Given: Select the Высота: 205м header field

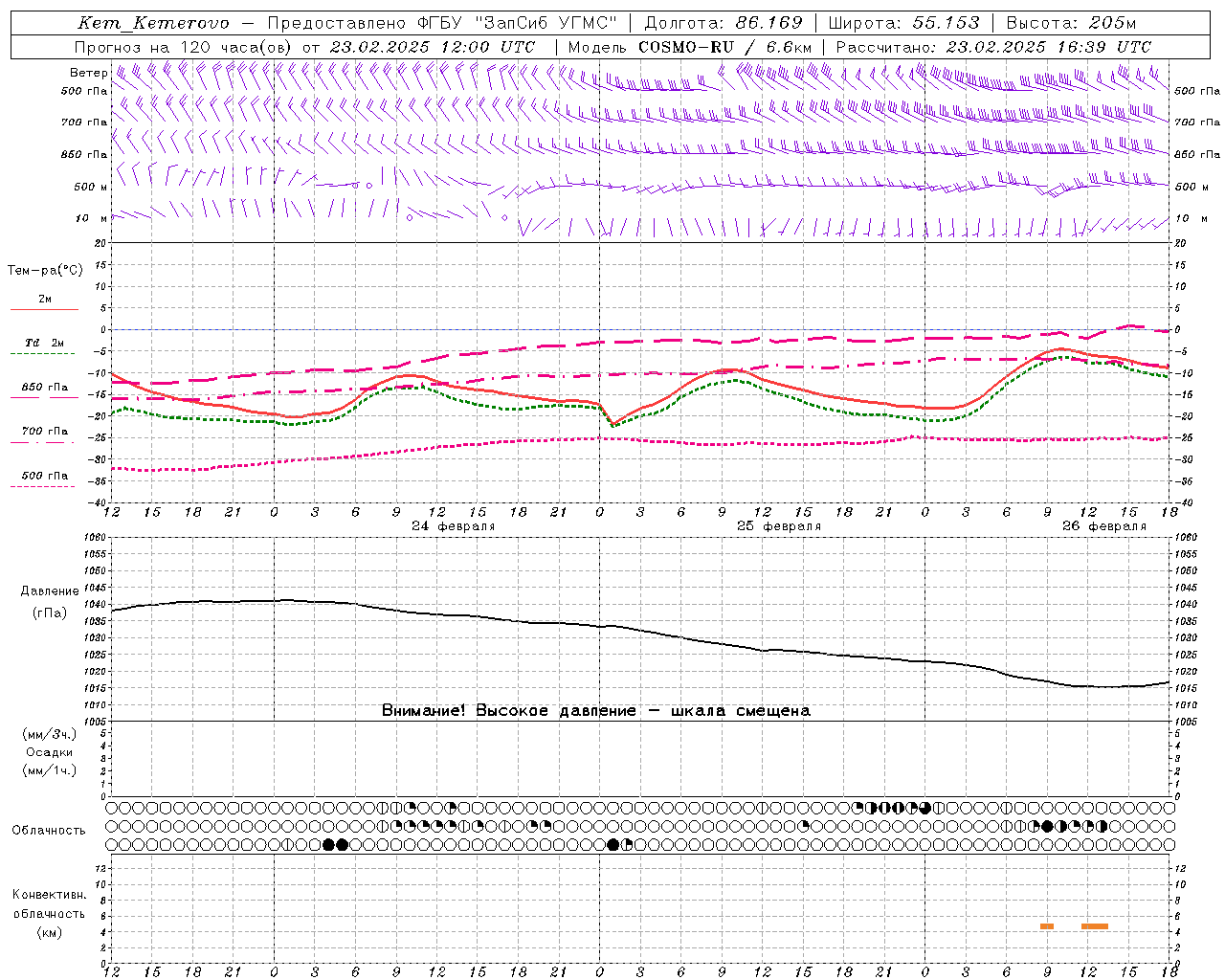Looking at the screenshot, I should (x=1071, y=23).
